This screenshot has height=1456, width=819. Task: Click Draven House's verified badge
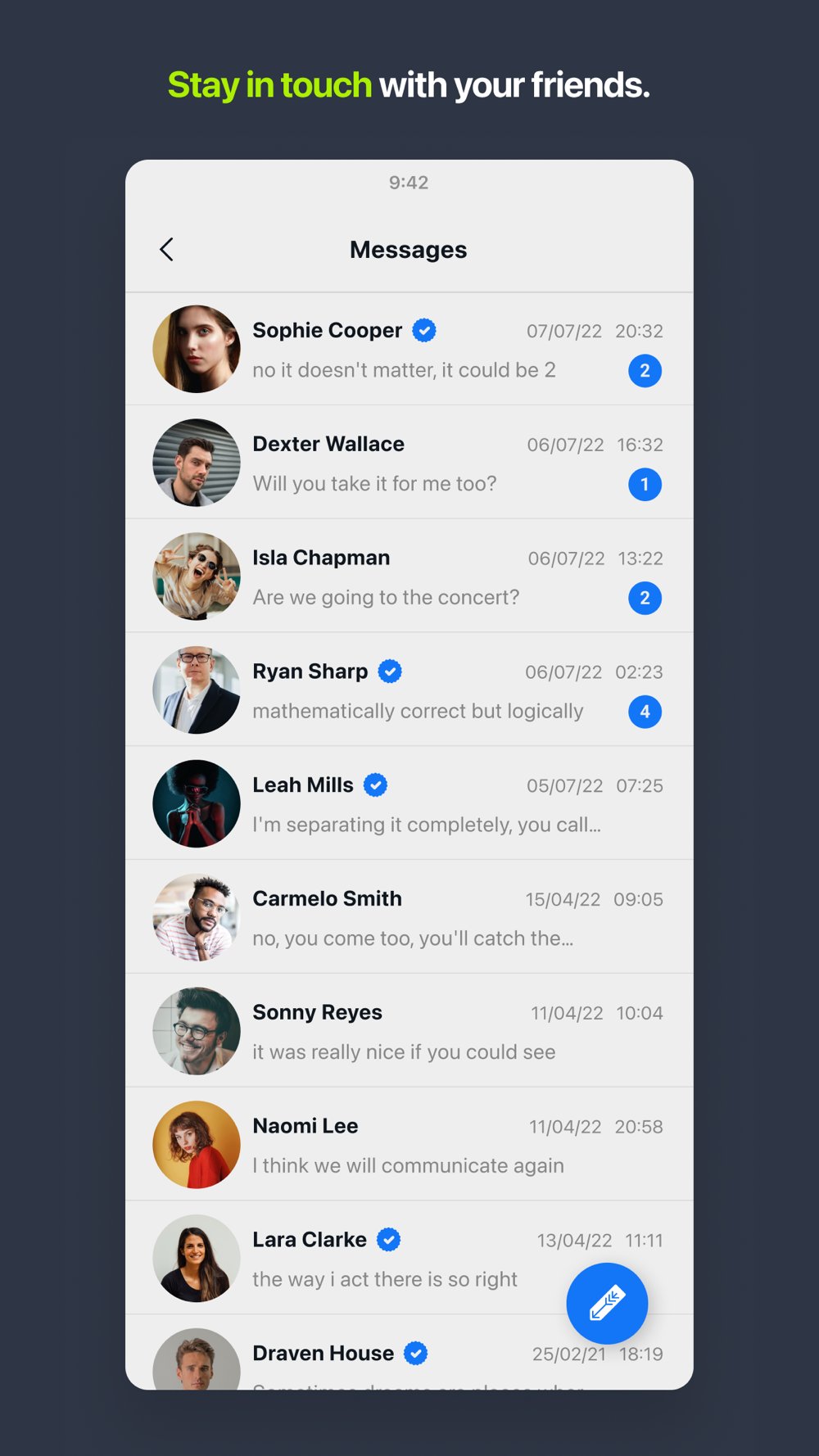(416, 1354)
